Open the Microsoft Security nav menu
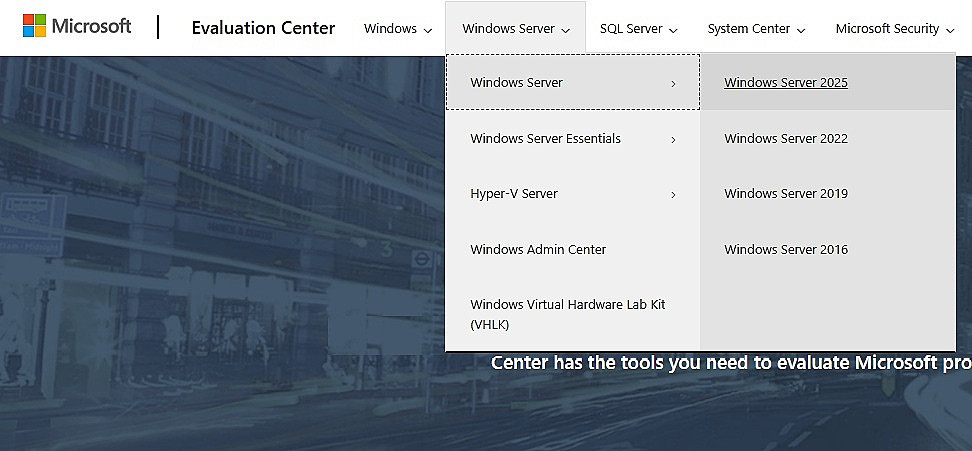This screenshot has height=451, width=972. click(x=895, y=28)
